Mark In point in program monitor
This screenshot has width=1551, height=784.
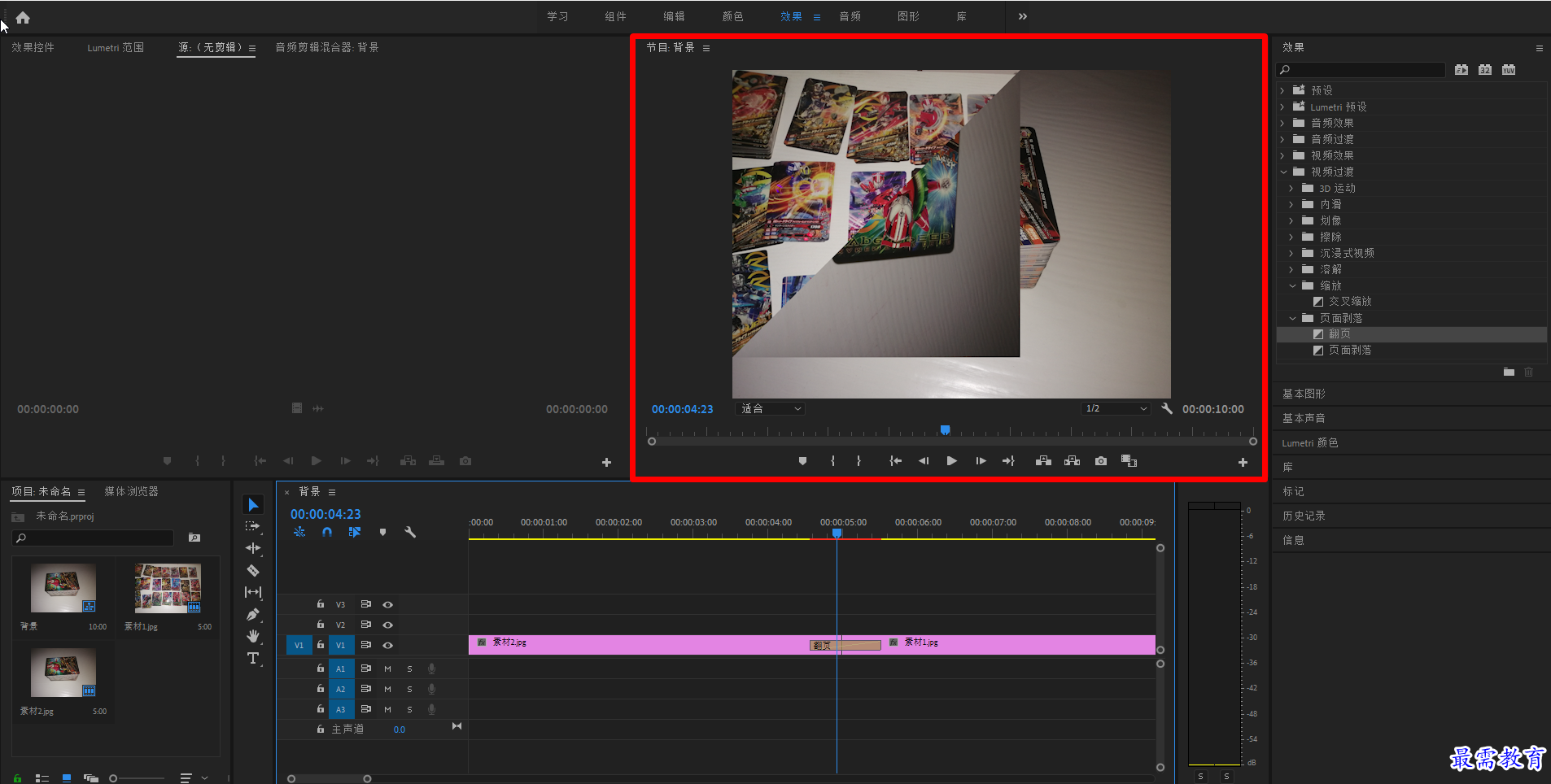click(832, 461)
